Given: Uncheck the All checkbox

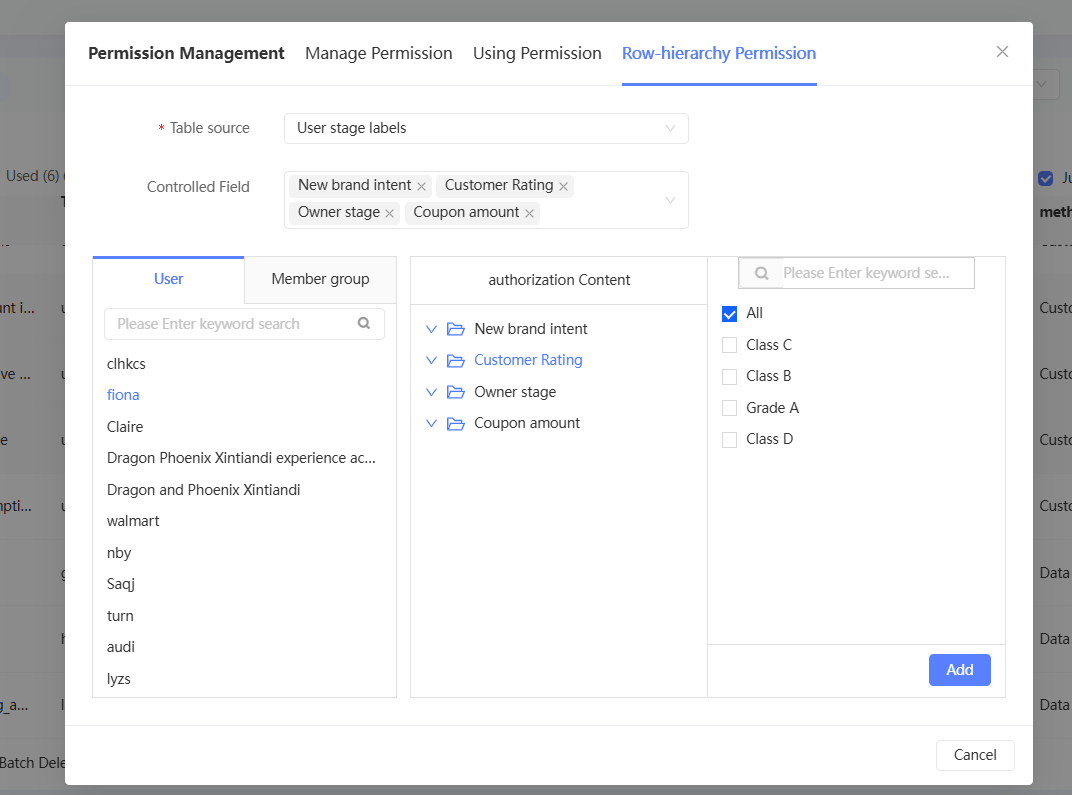Looking at the screenshot, I should [x=730, y=313].
